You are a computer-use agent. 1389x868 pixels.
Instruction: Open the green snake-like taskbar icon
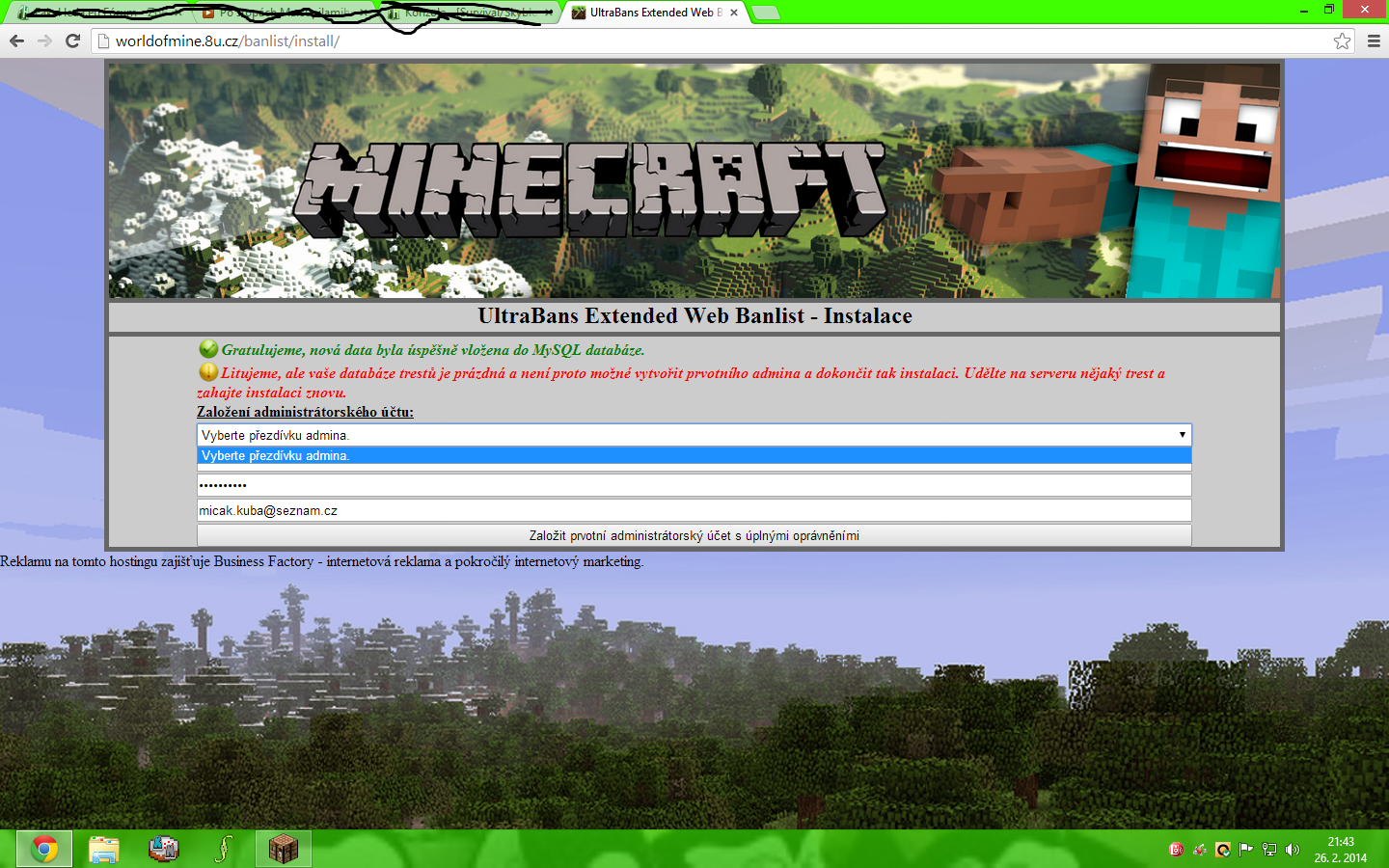(x=223, y=849)
